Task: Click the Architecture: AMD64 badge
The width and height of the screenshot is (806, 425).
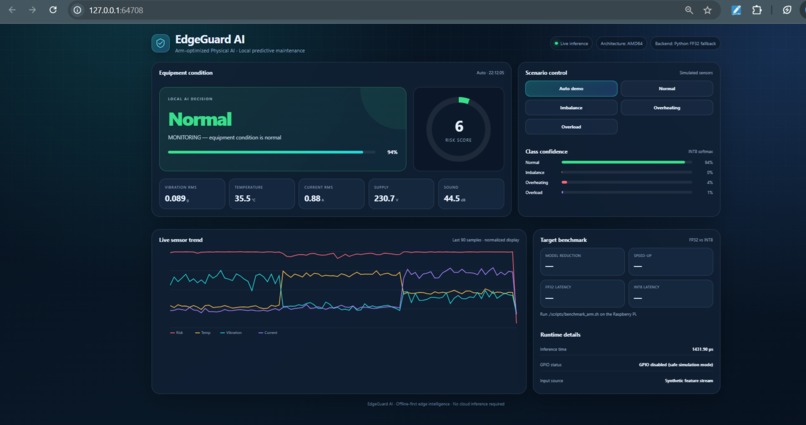Action: [621, 44]
